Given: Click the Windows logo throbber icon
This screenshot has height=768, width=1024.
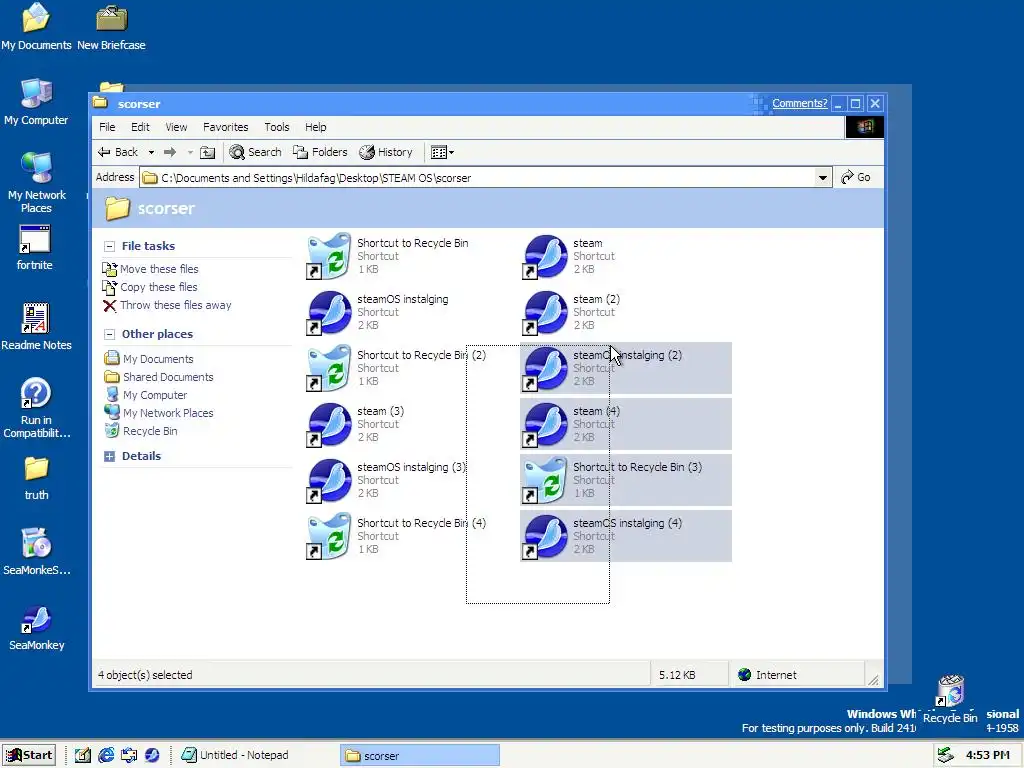Looking at the screenshot, I should tap(865, 127).
